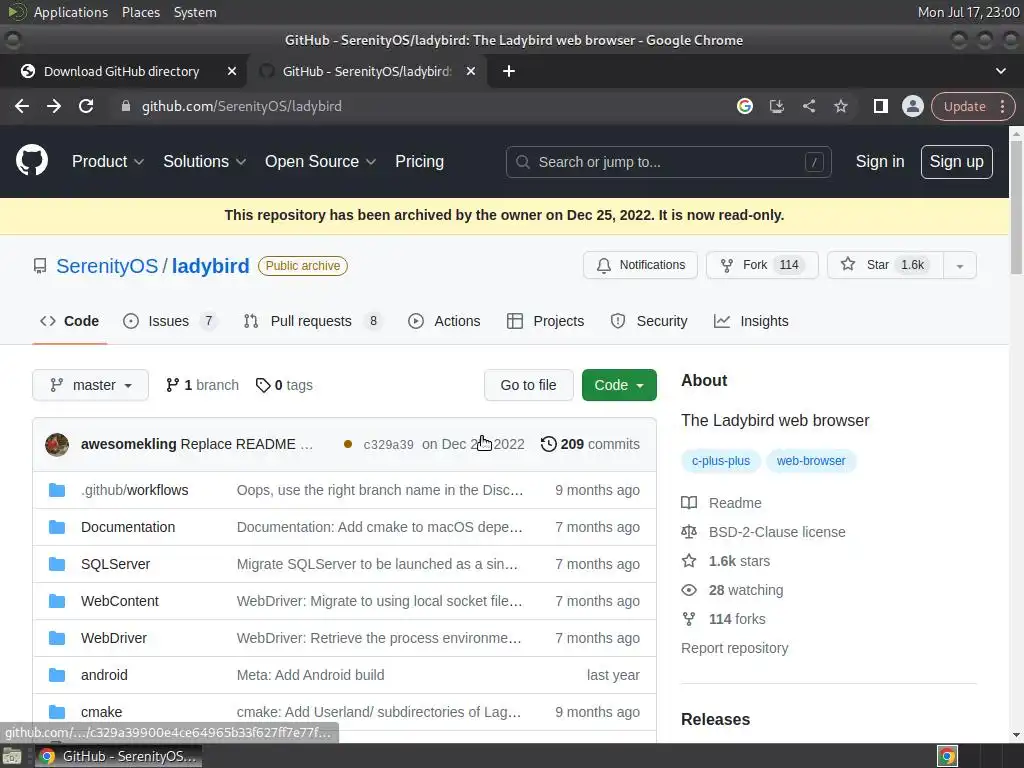Click Chrome's forward arrow
1024x768 pixels.
pos(54,106)
